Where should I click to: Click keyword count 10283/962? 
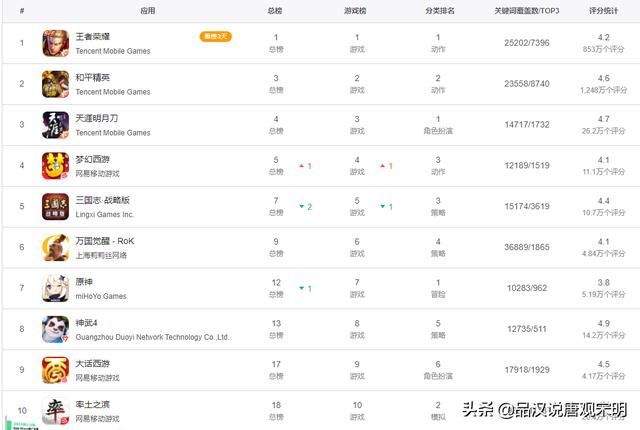(x=527, y=288)
